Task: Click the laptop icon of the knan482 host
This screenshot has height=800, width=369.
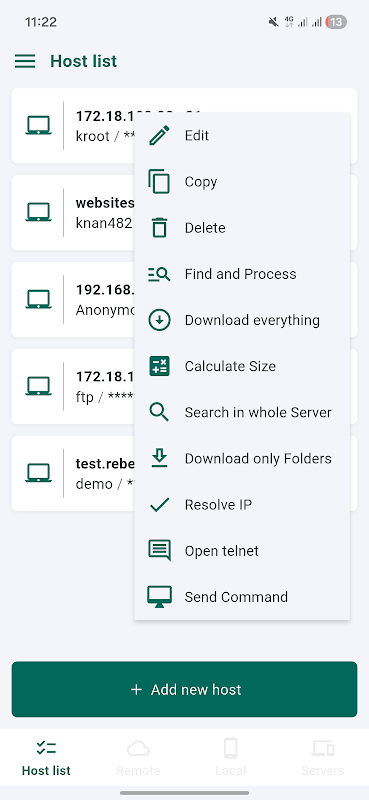Action: pyautogui.click(x=38, y=212)
